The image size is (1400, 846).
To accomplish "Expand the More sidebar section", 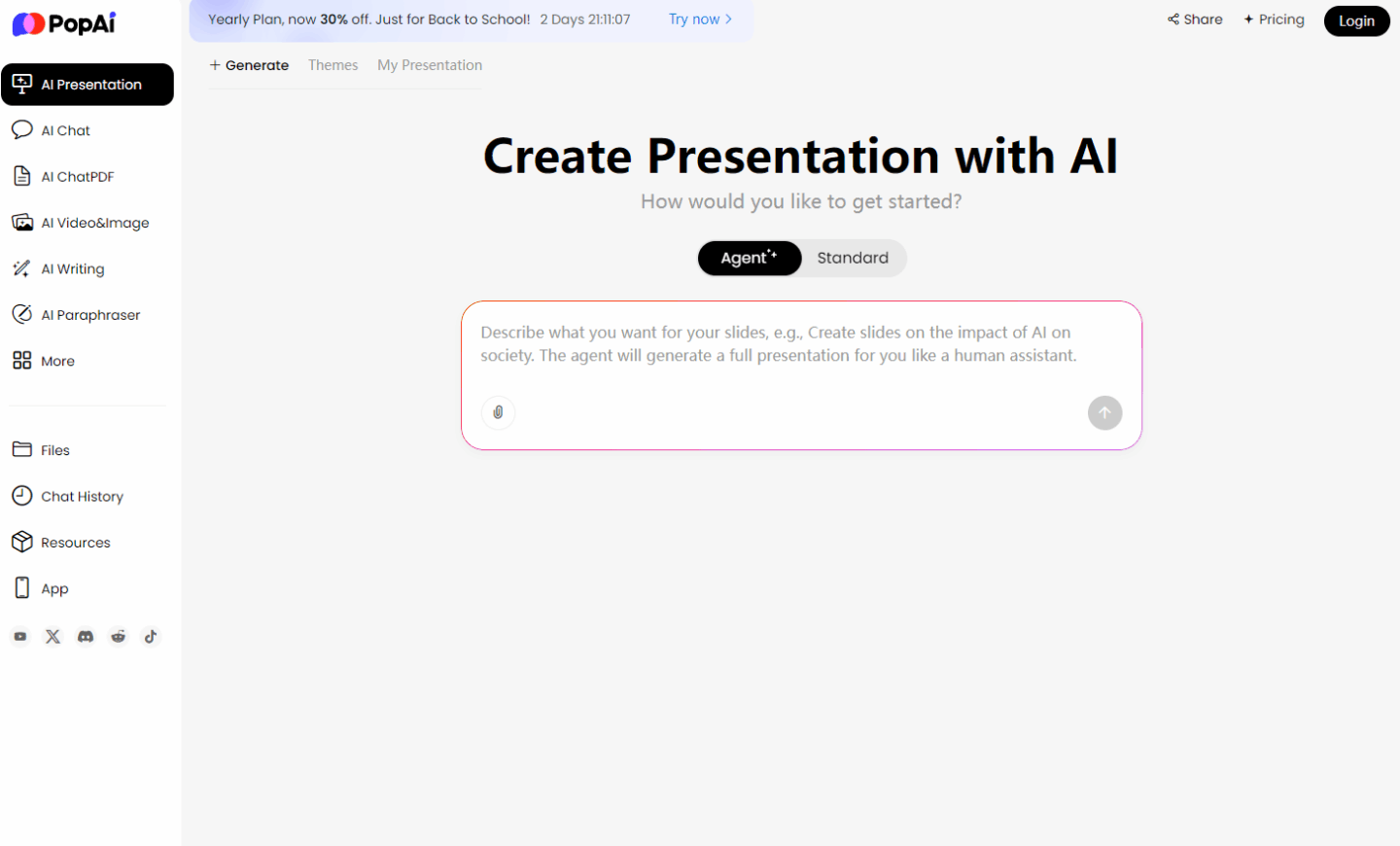I will [x=57, y=361].
